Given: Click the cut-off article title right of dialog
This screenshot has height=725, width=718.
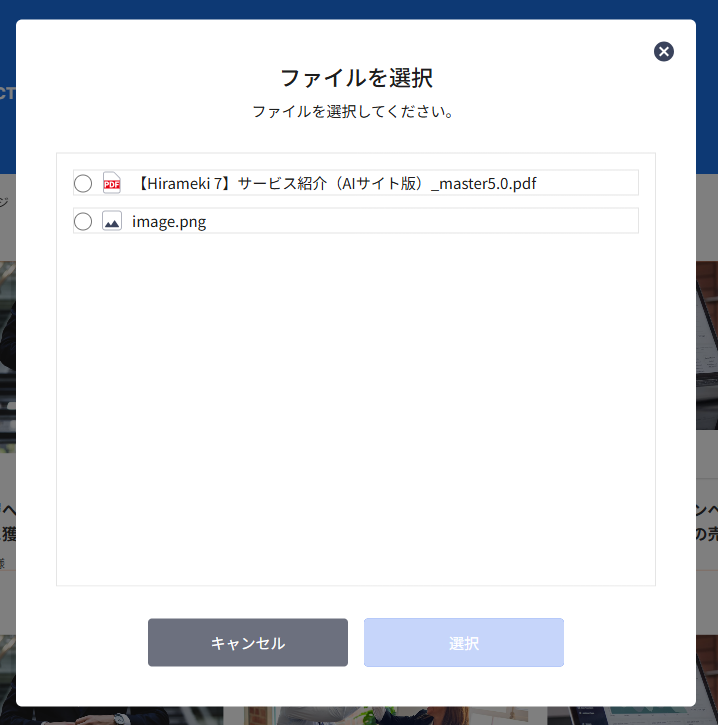Looking at the screenshot, I should click(707, 520).
